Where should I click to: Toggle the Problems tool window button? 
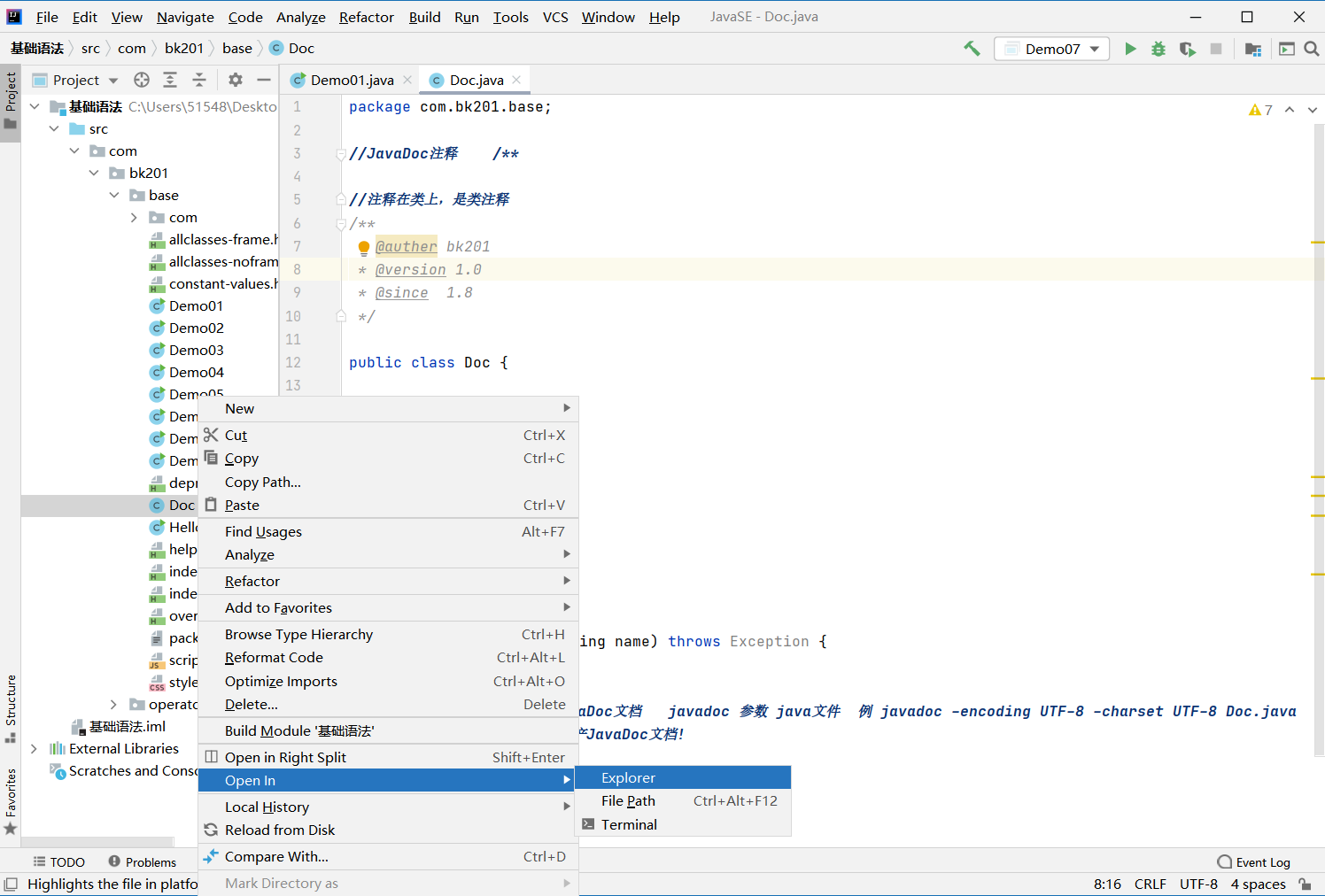143,862
